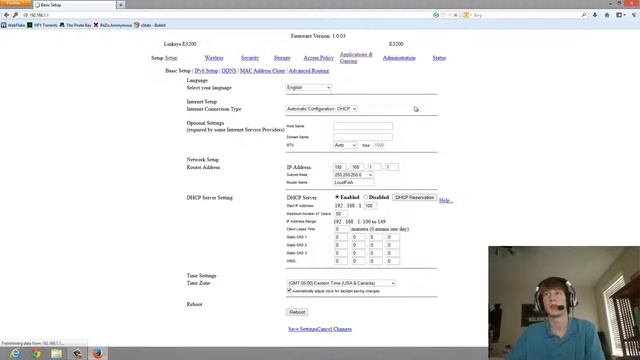Viewport: 640px width, 360px height.
Task: Open the Setup link in router menu
Action: [x=171, y=58]
